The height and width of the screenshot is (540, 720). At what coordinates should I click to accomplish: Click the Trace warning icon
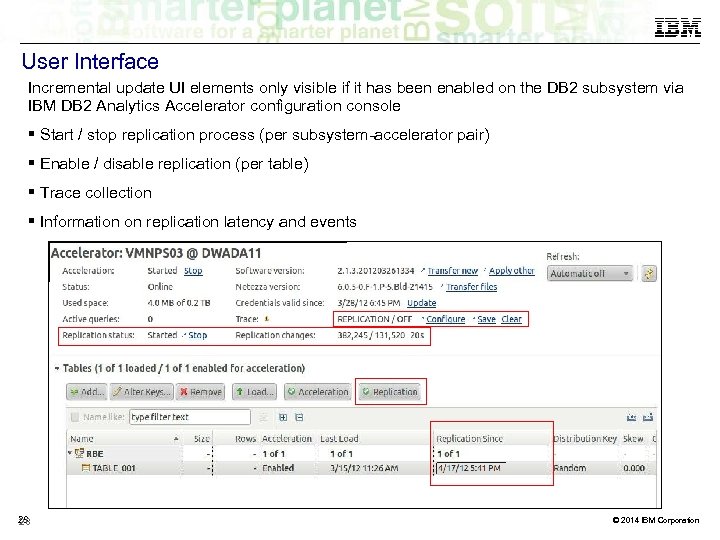pyautogui.click(x=267, y=318)
